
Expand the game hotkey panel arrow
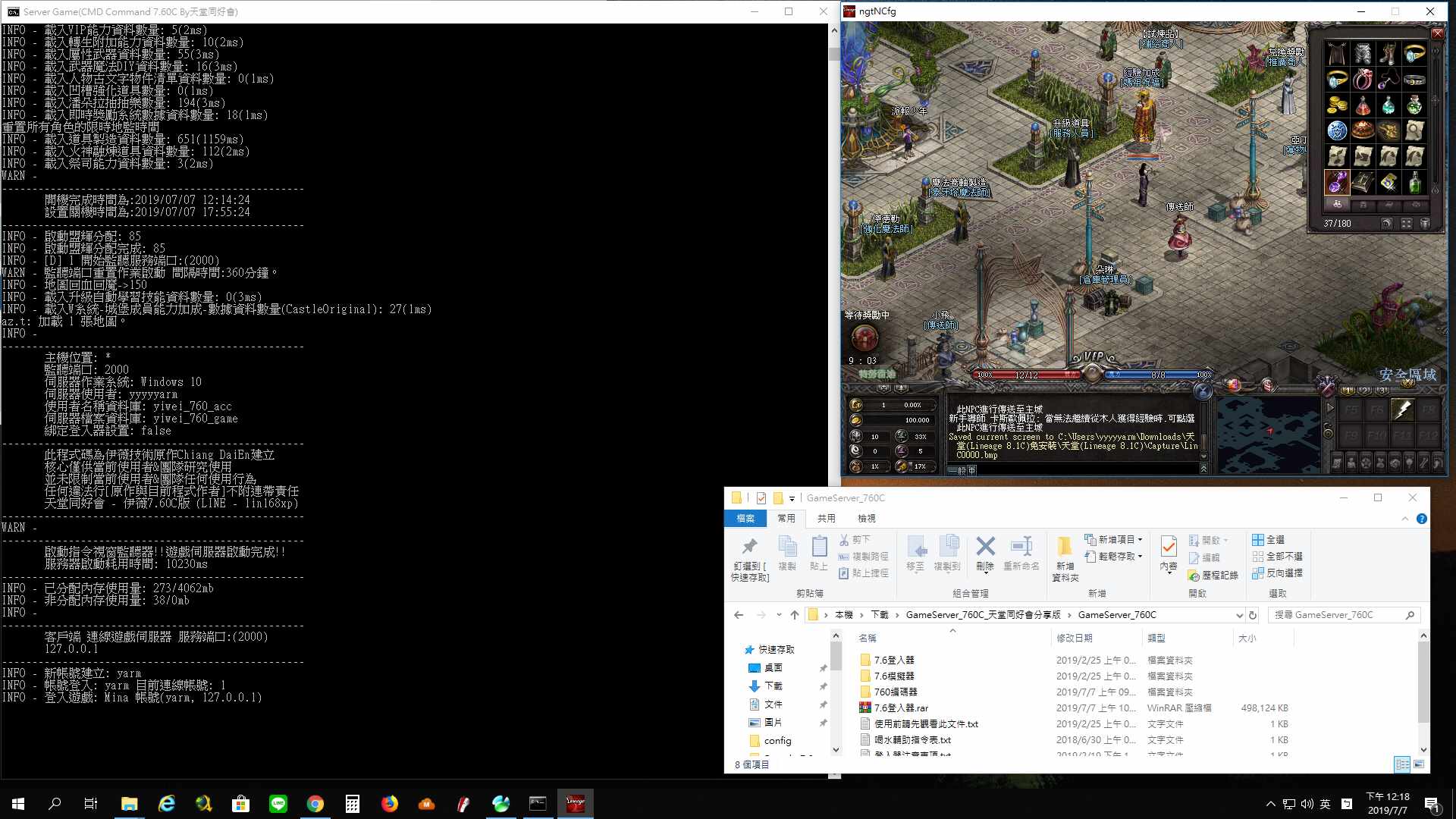click(1329, 408)
